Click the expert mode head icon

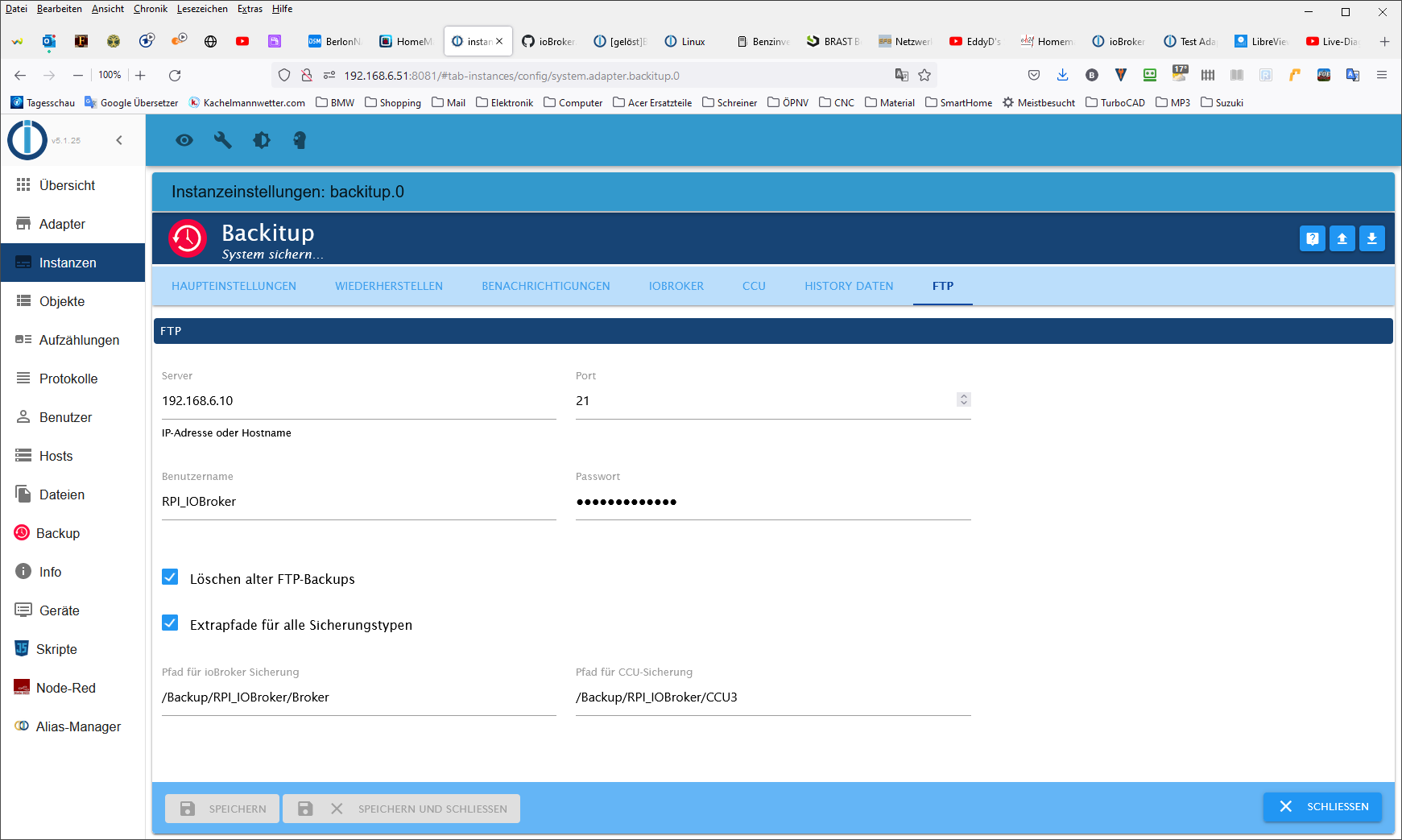click(300, 140)
